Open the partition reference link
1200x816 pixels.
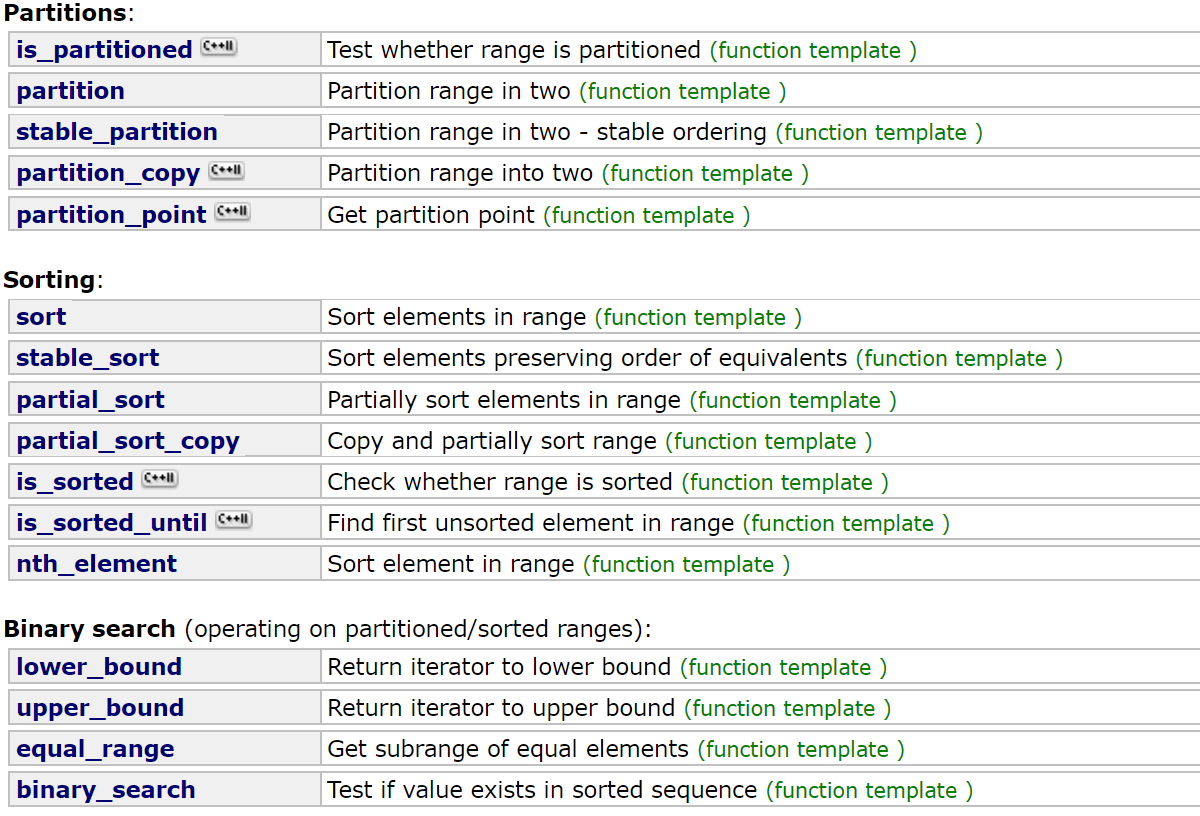click(x=70, y=91)
